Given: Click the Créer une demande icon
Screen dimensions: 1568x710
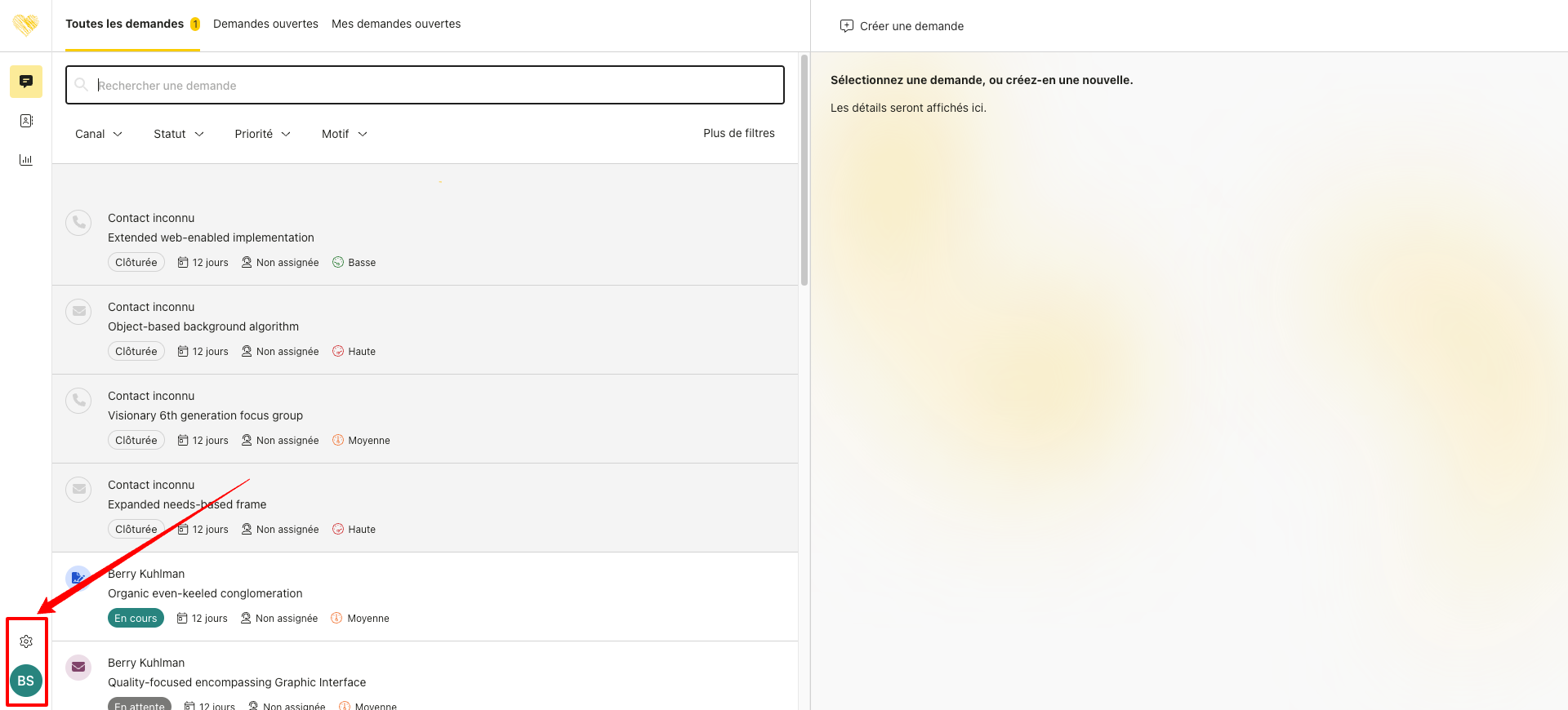Looking at the screenshot, I should click(847, 26).
